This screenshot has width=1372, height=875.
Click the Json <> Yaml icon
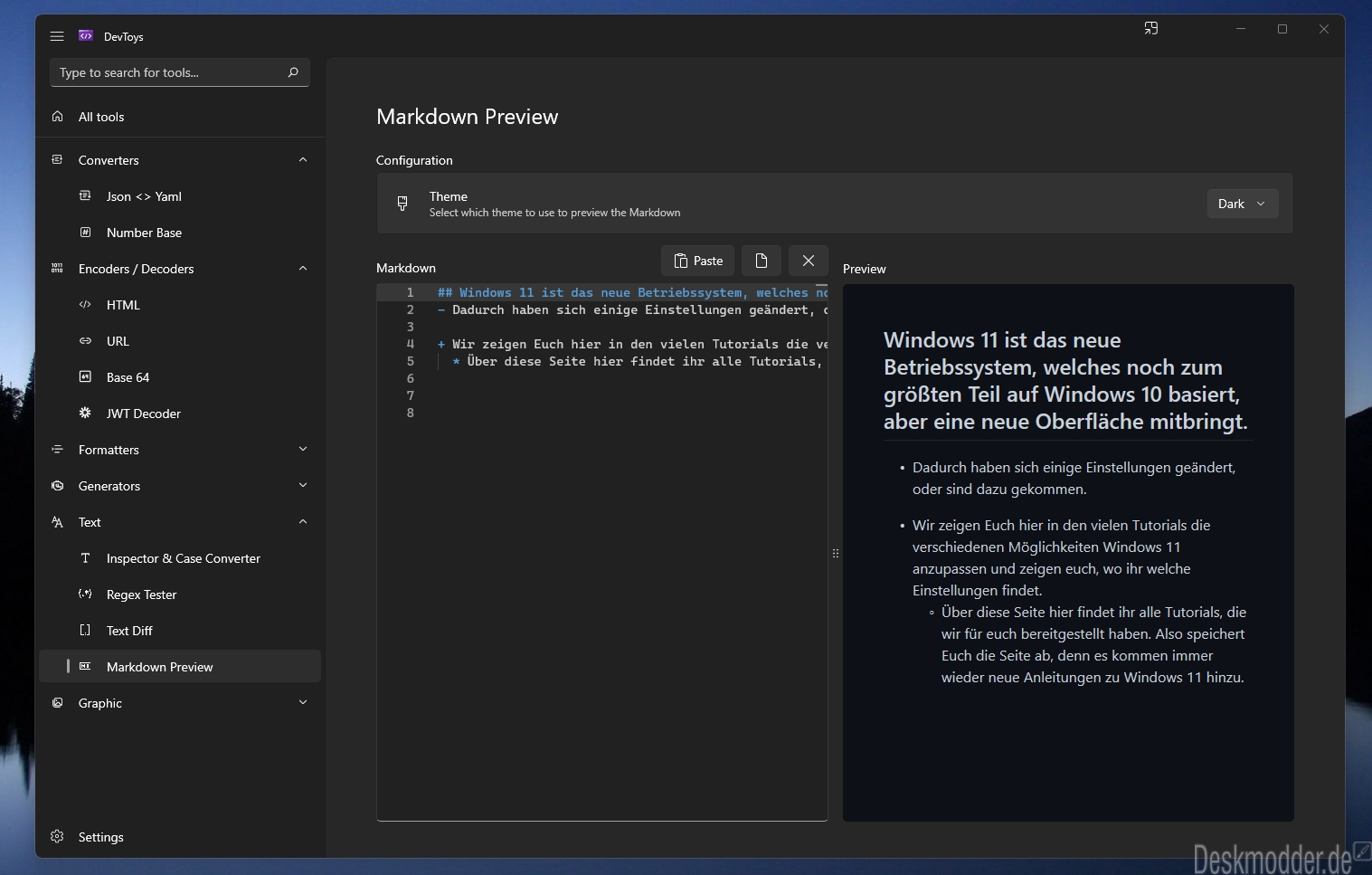[85, 196]
